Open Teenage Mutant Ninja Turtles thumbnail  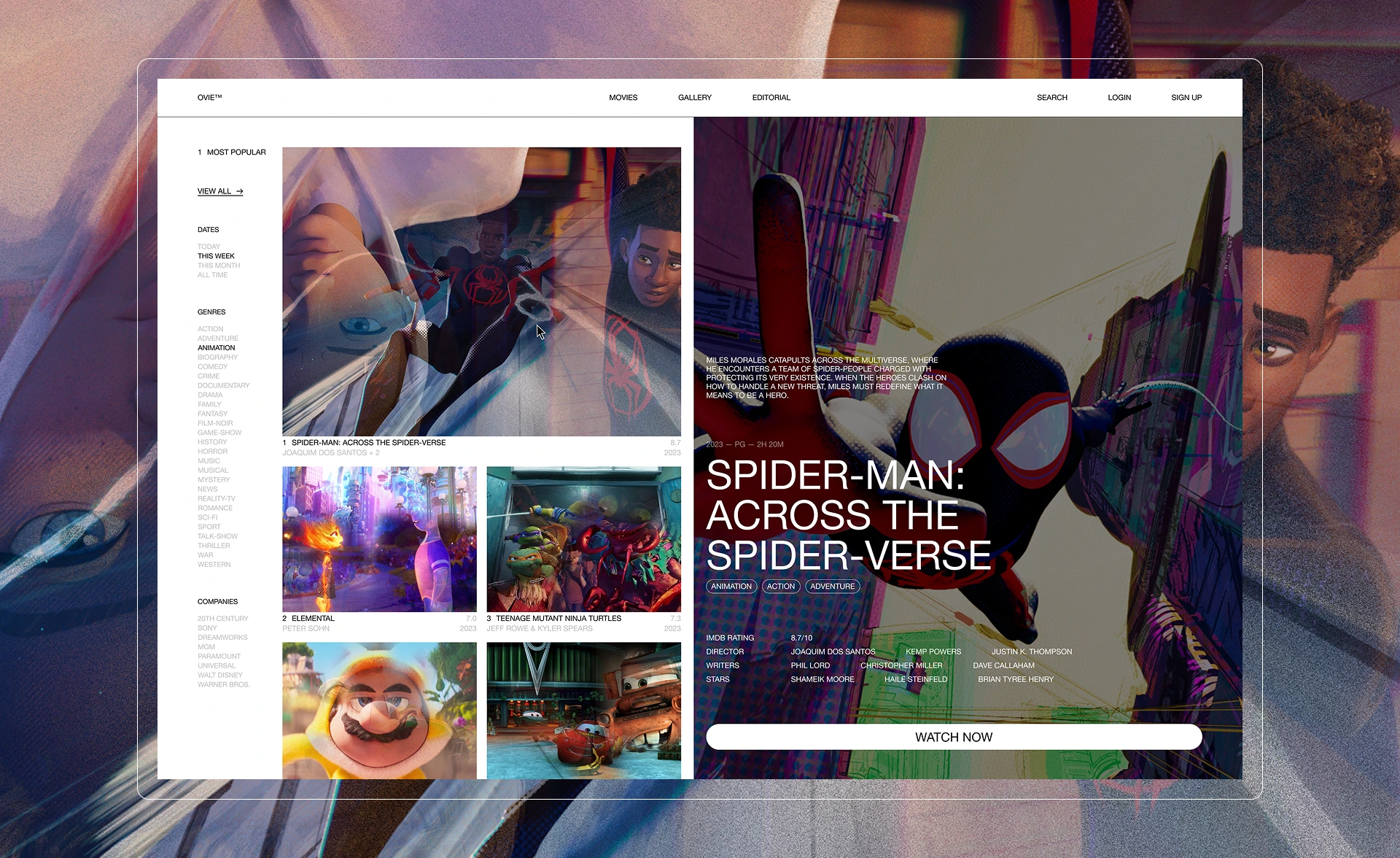tap(583, 539)
